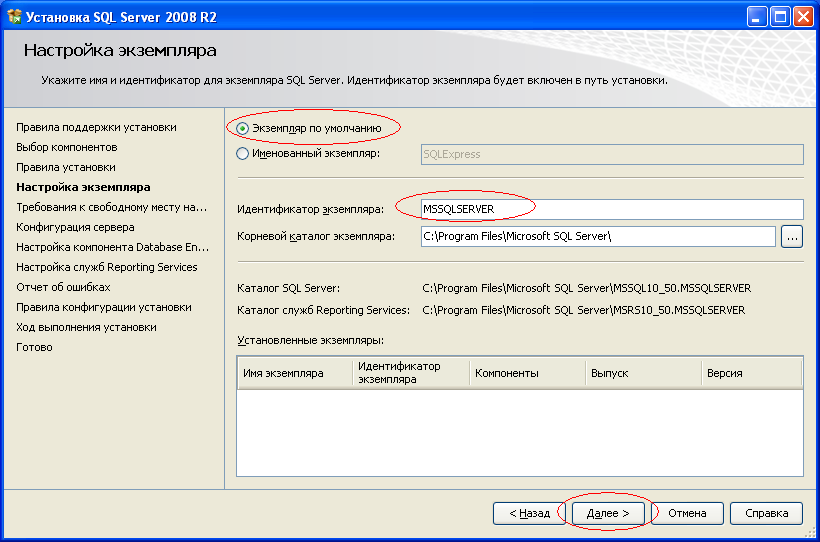Select the step Правила установки

66,167
